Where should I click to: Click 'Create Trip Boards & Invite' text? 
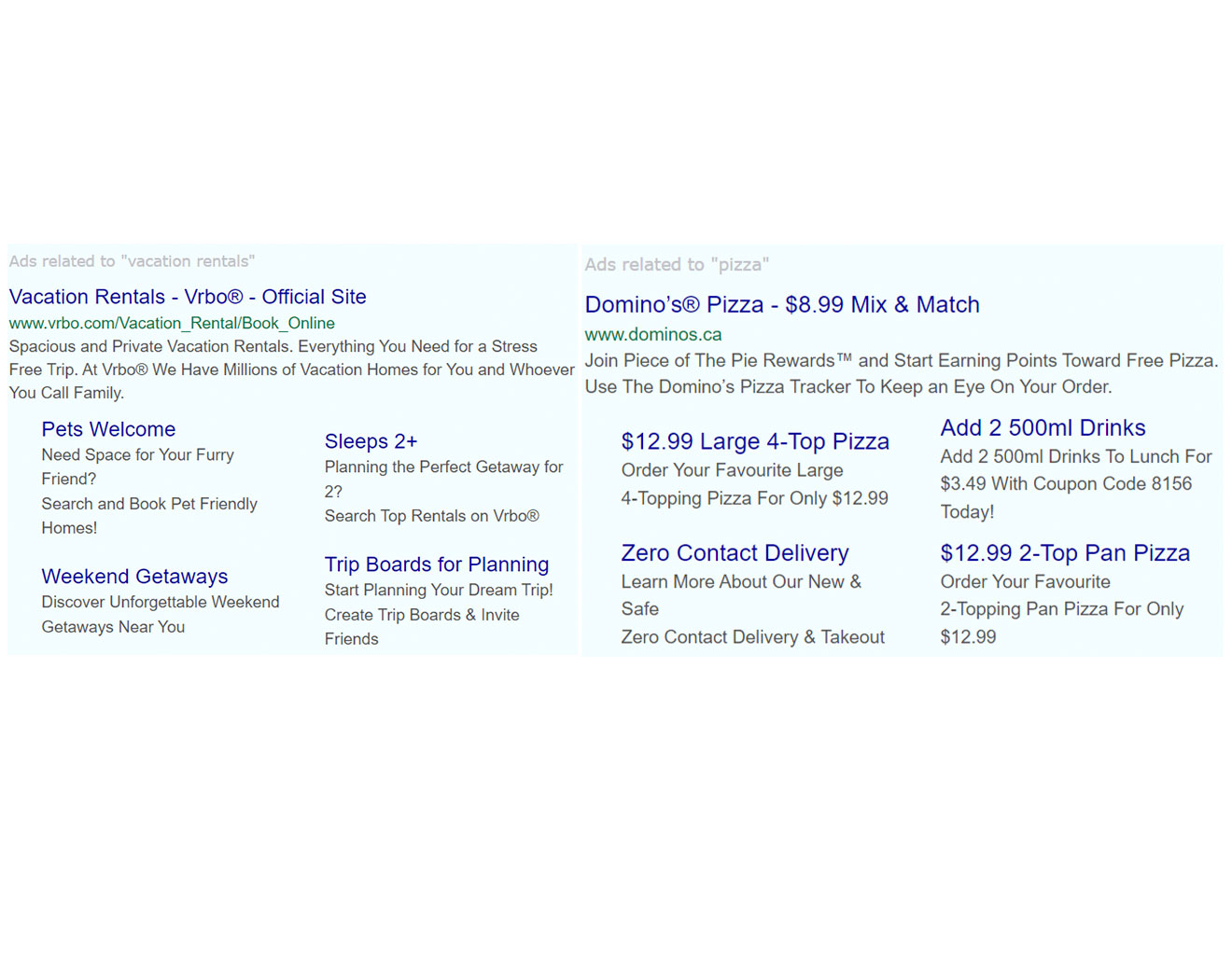coord(422,615)
